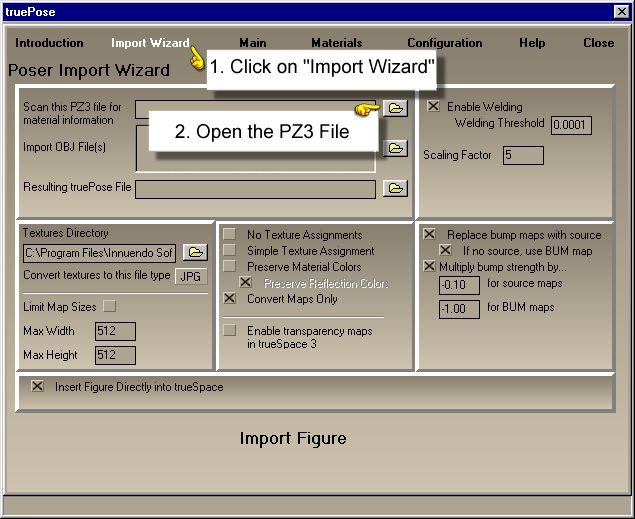This screenshot has height=519, width=635.
Task: Click the Close menu button
Action: [x=598, y=43]
